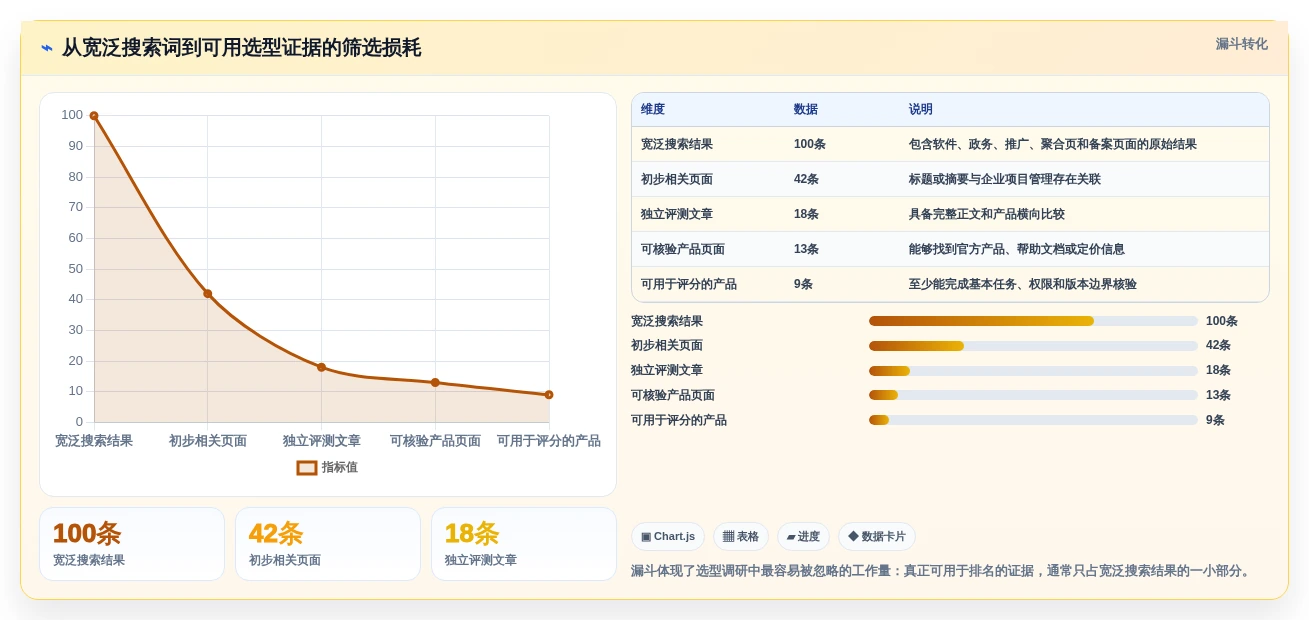Screen dimensions: 1309x620
Task: Click the 指标值 legend text
Action: pyautogui.click(x=340, y=468)
